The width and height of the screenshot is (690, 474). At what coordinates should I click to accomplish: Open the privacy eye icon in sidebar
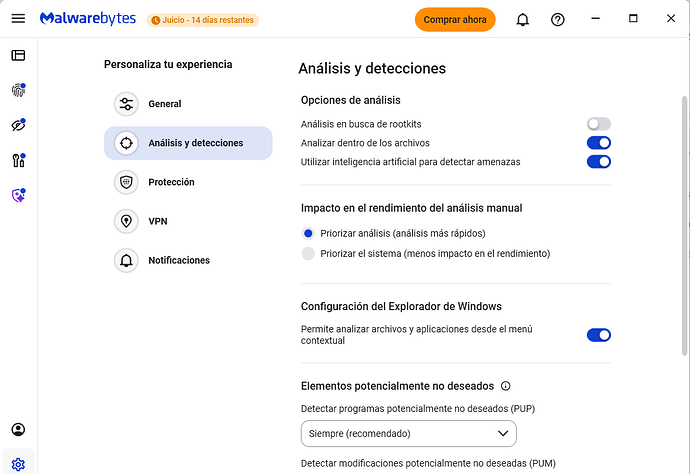(18, 126)
